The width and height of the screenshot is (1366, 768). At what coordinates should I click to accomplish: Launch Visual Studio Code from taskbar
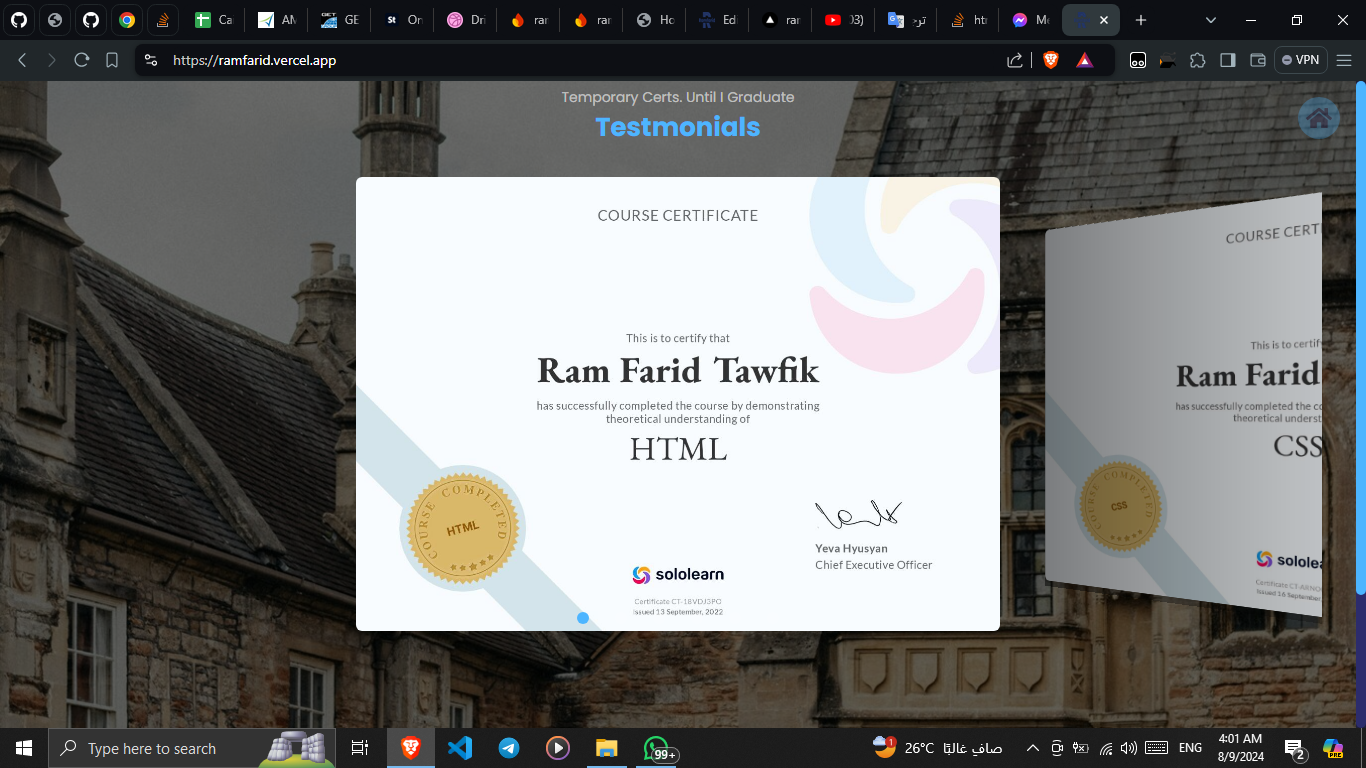click(460, 748)
